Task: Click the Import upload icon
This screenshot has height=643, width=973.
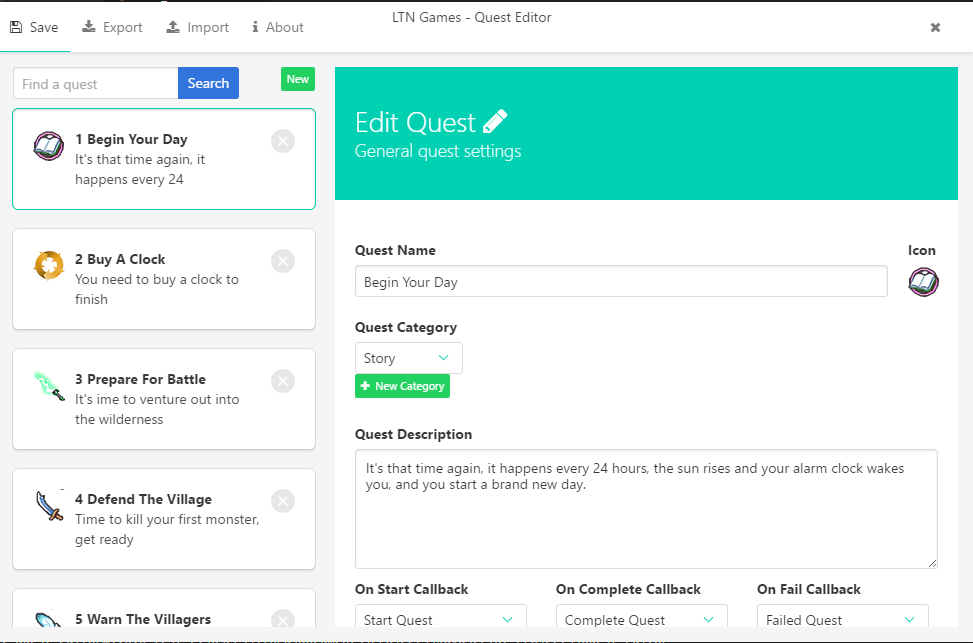Action: pos(173,27)
